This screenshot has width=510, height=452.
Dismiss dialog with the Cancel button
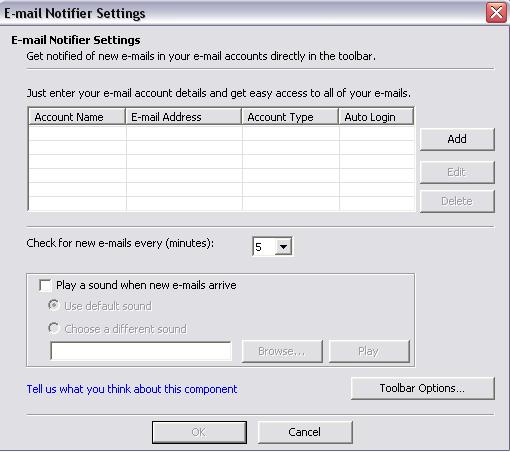click(x=305, y=432)
